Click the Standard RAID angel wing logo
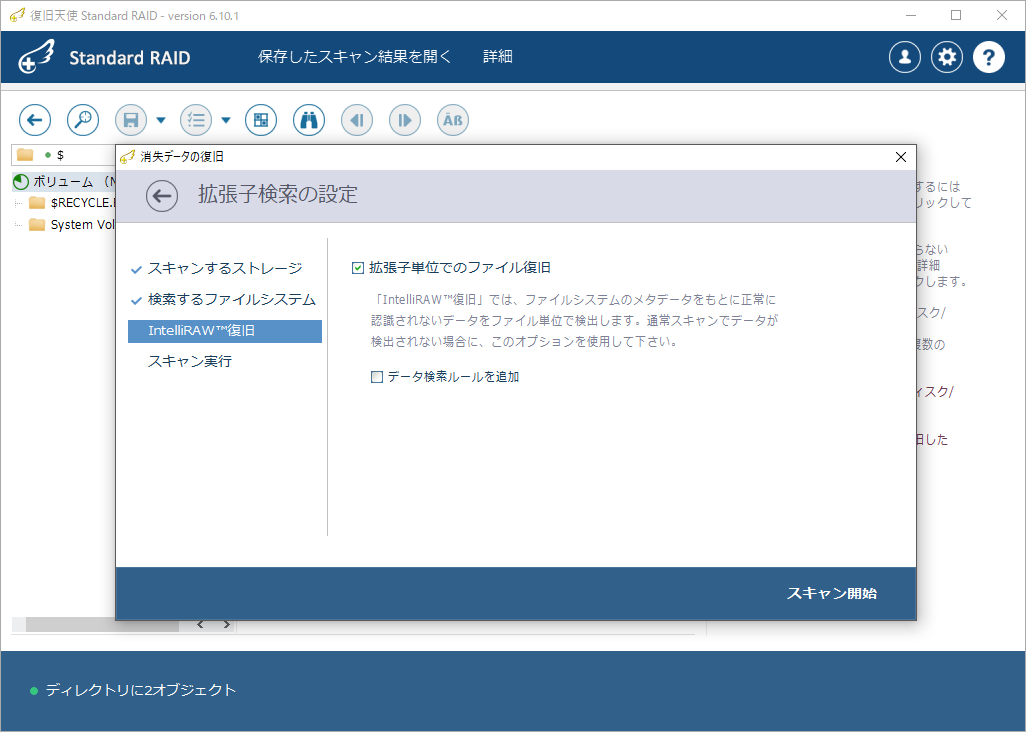The width and height of the screenshot is (1026, 732). coord(37,57)
